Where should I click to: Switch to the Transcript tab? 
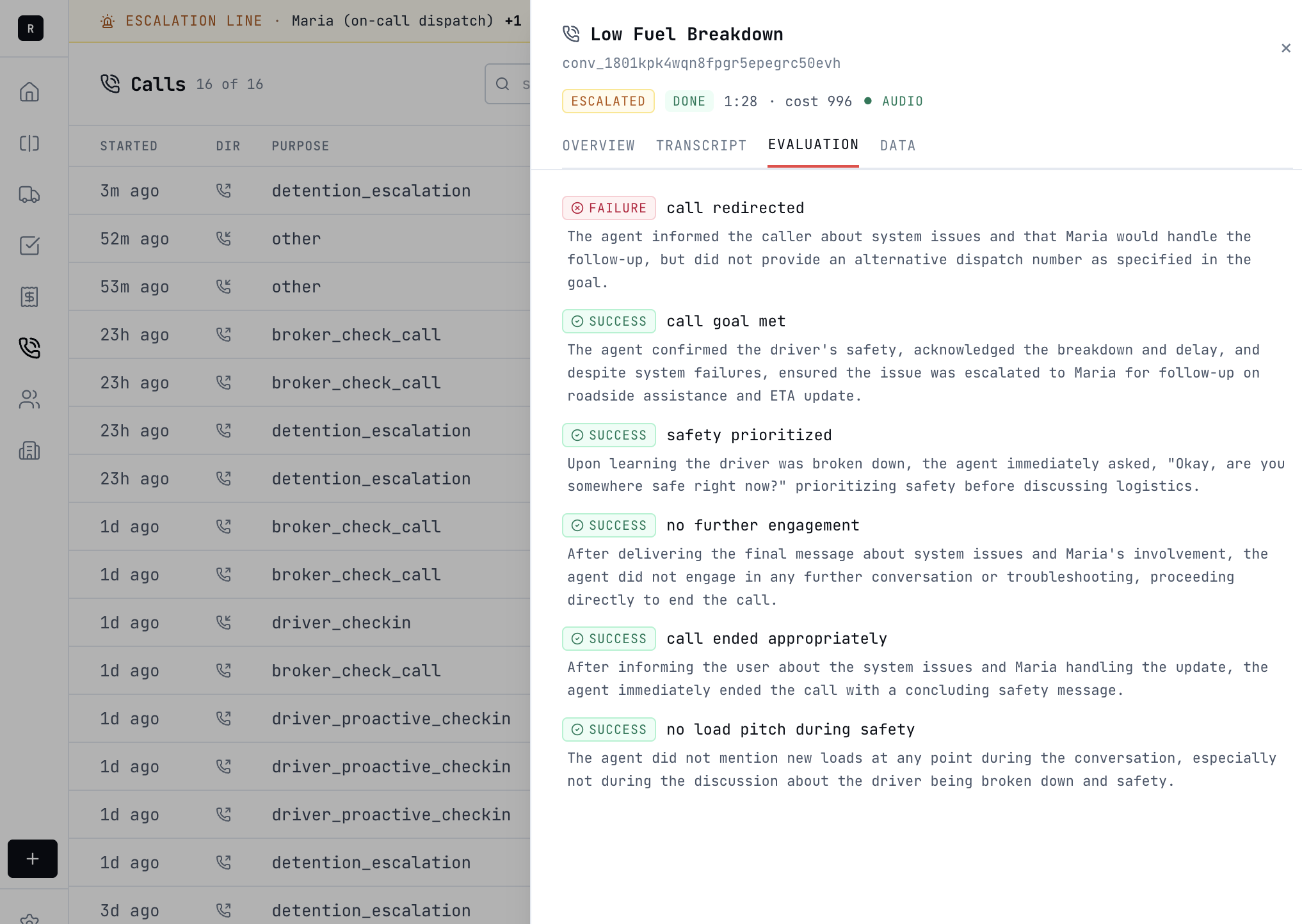701,146
